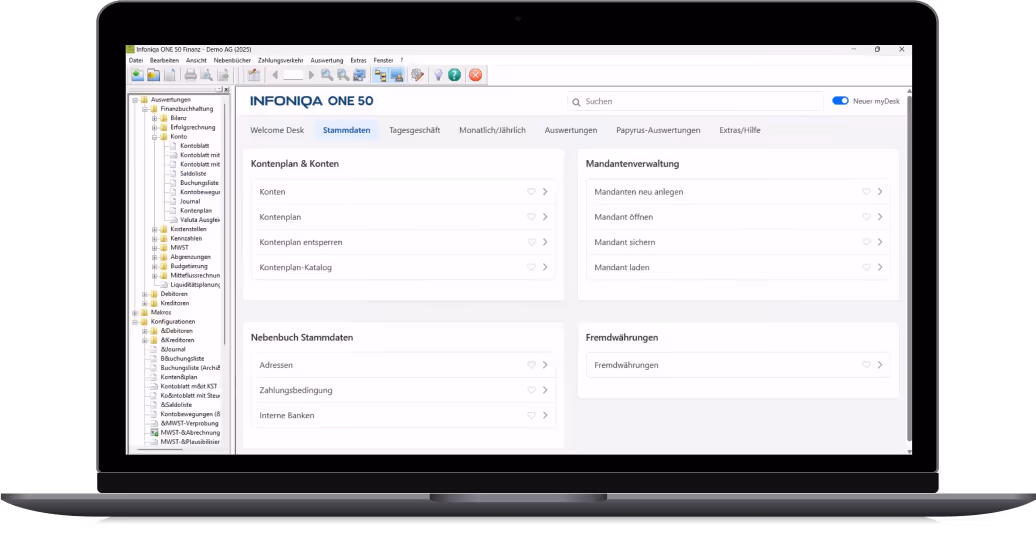Expand the MWST tree folder
This screenshot has width=1036, height=545.
point(155,248)
